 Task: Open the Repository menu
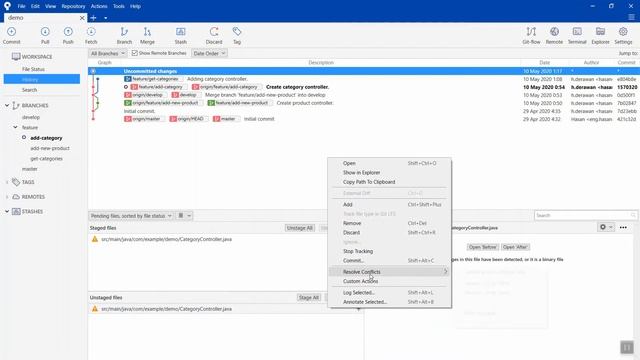[x=73, y=6]
